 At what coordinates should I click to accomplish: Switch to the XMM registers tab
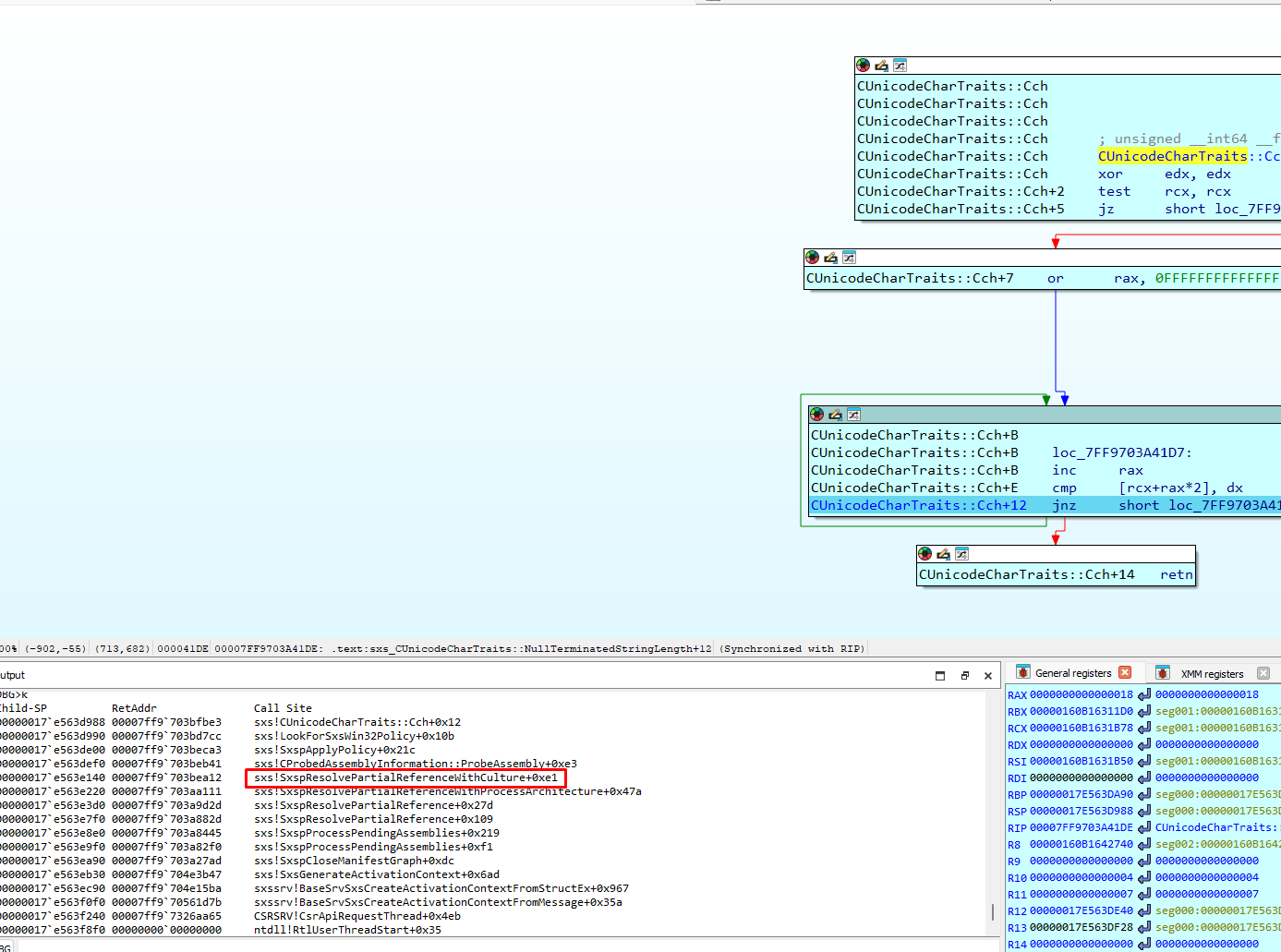click(x=1212, y=674)
